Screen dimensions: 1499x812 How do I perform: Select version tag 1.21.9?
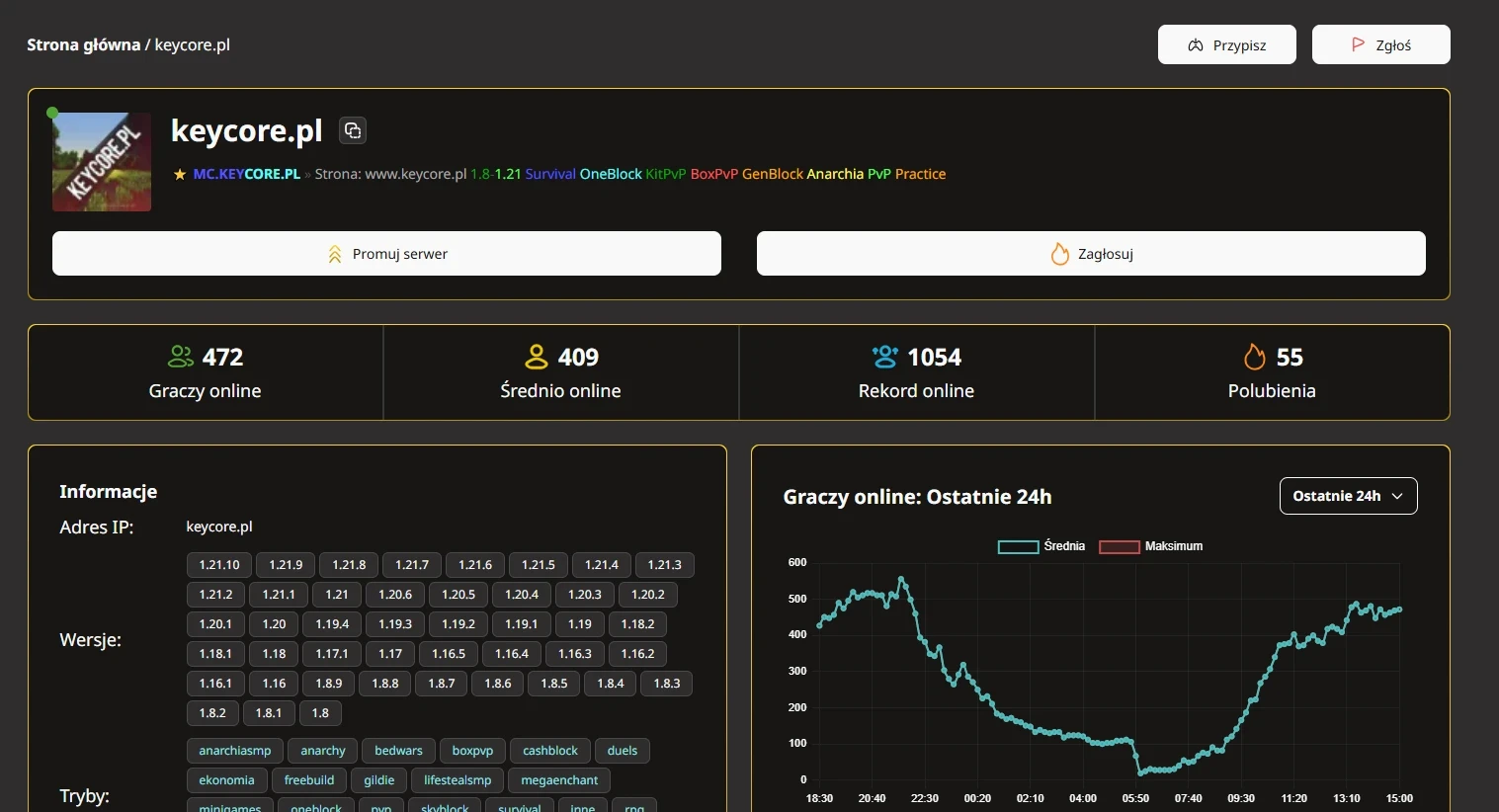tap(287, 565)
